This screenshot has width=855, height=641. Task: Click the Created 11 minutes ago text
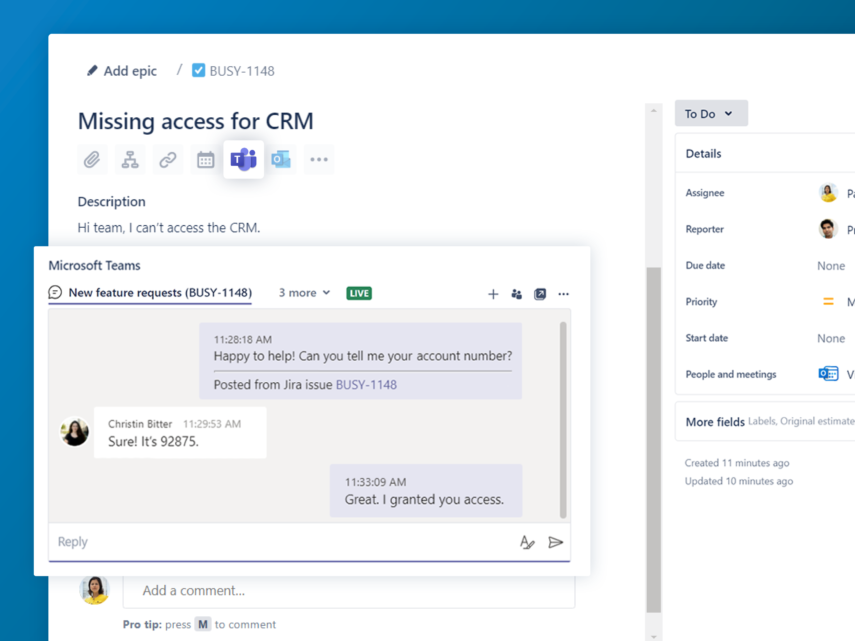[x=737, y=463]
